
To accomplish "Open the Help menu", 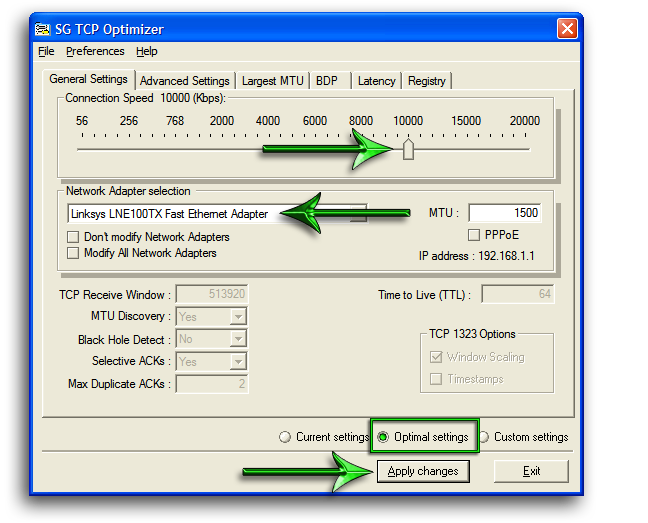I will (147, 51).
